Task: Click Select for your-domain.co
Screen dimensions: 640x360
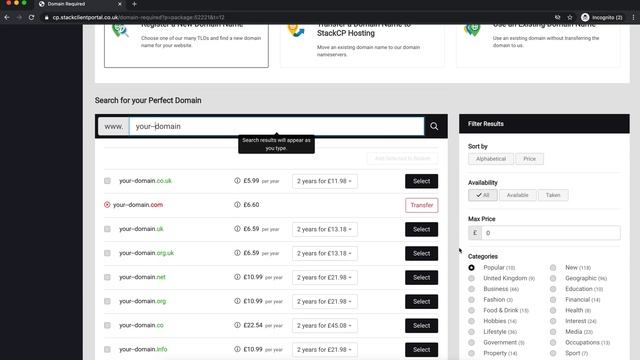Action: [x=422, y=326]
